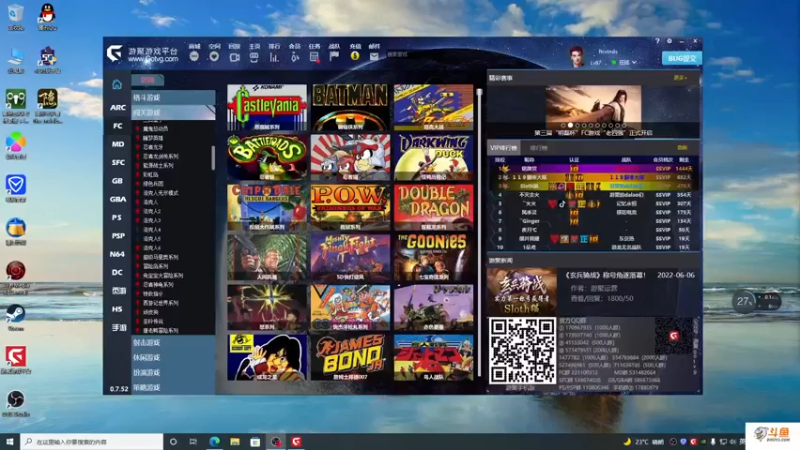The height and width of the screenshot is (450, 800).
Task: Click the help question mark icon
Action: pos(657,41)
